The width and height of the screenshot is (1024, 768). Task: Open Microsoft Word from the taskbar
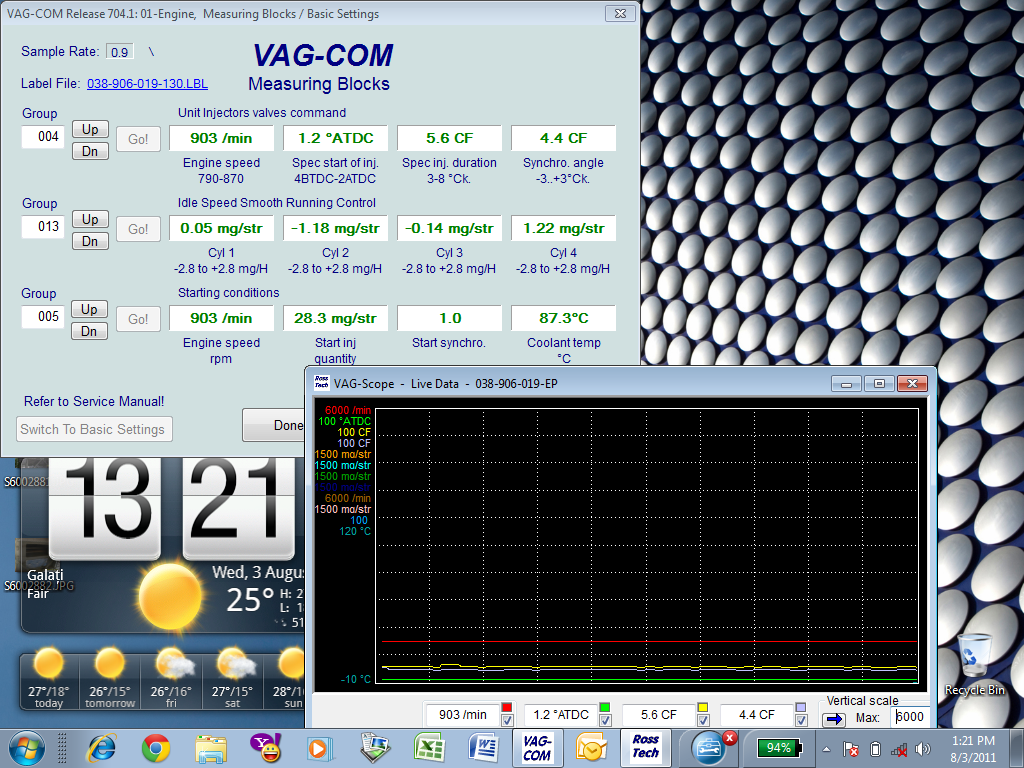[x=483, y=748]
